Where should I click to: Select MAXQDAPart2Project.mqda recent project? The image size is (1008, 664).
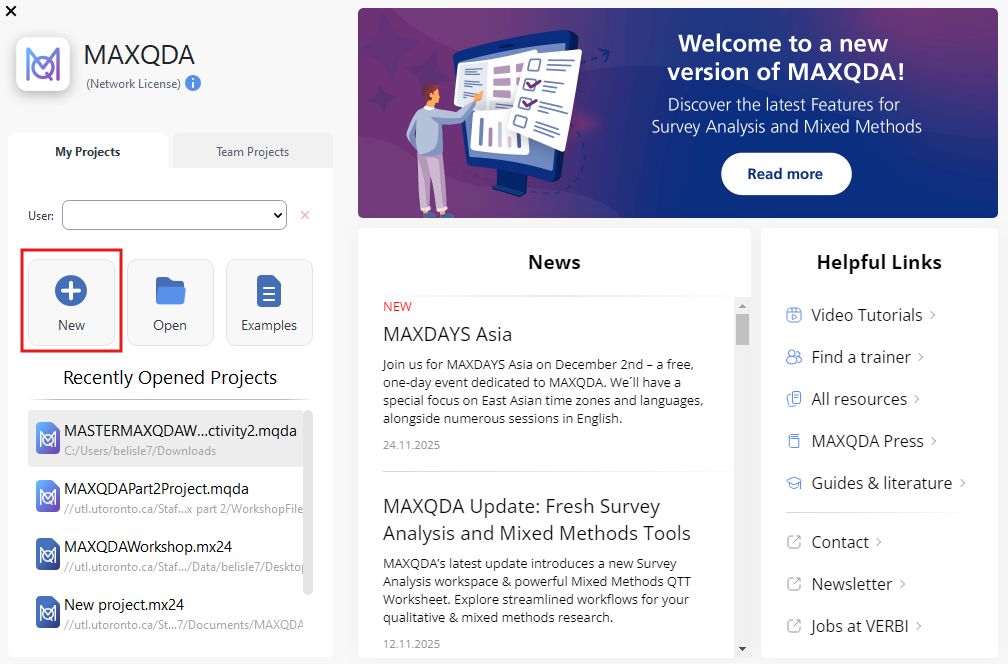(165, 496)
